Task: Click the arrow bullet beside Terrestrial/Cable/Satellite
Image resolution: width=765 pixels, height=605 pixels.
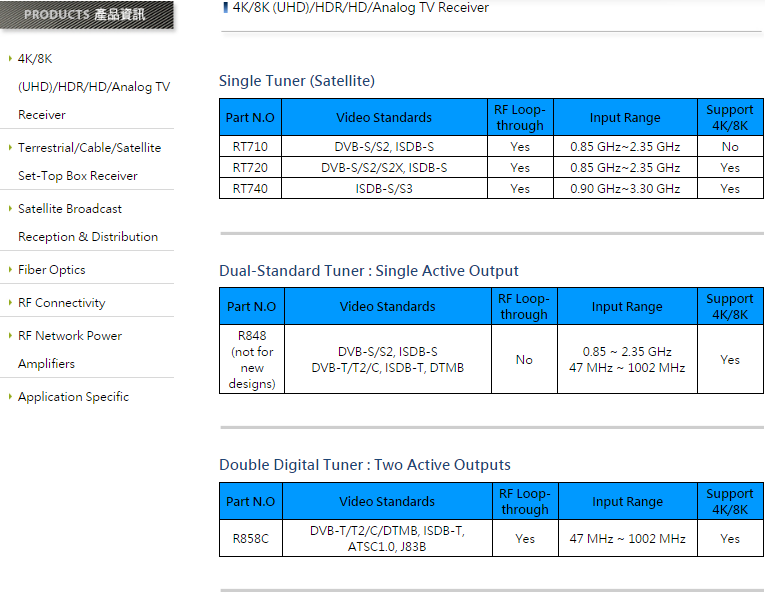Action: 10,147
